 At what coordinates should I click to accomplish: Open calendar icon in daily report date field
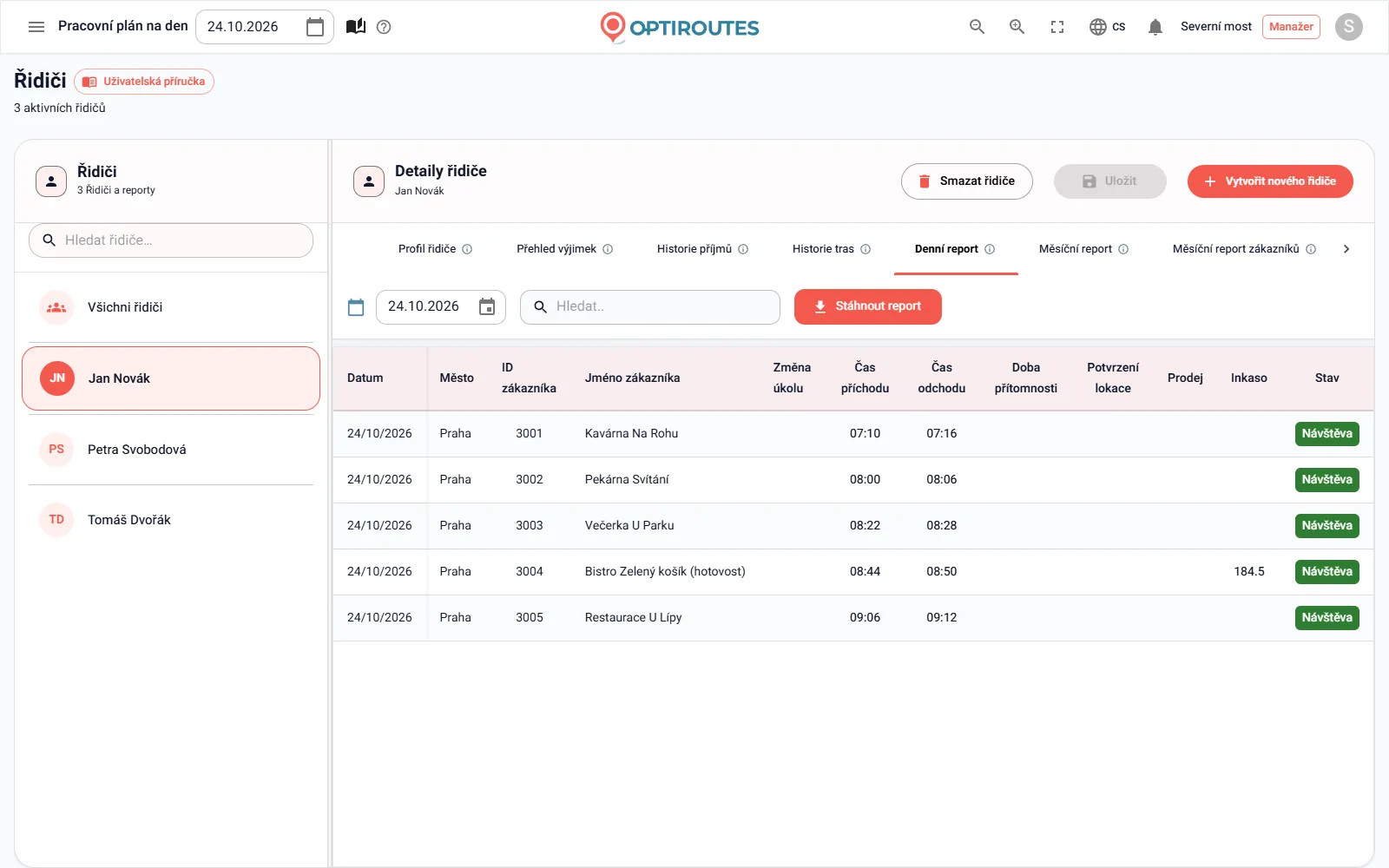487,306
